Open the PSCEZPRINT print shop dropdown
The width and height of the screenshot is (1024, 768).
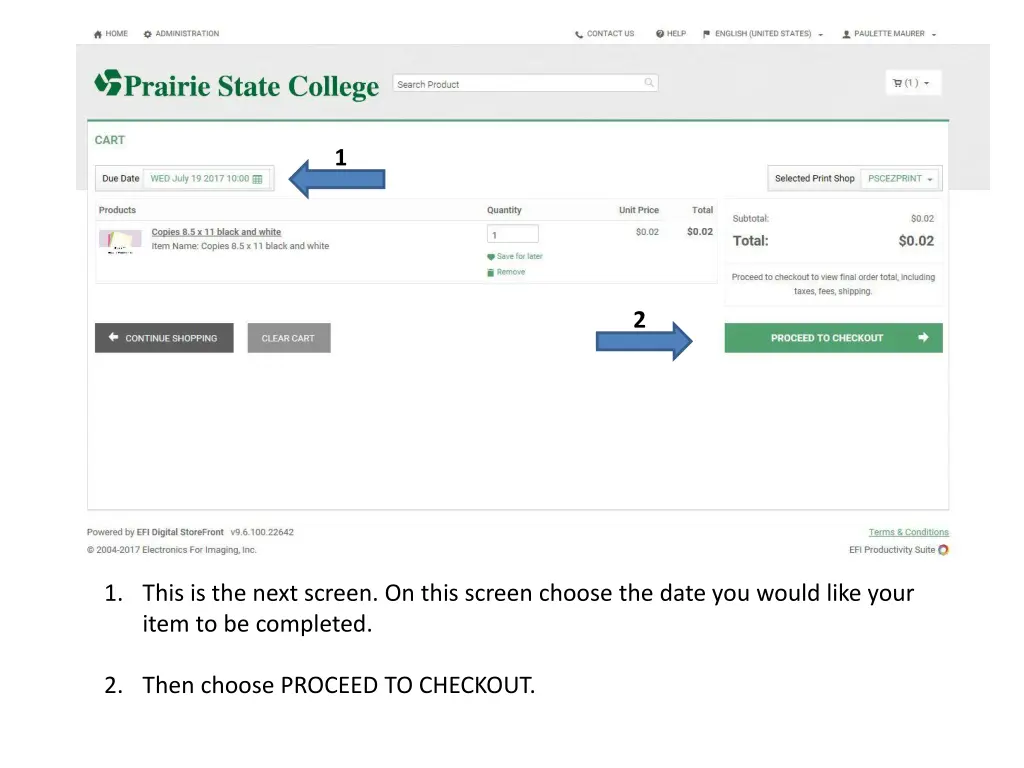coord(901,178)
